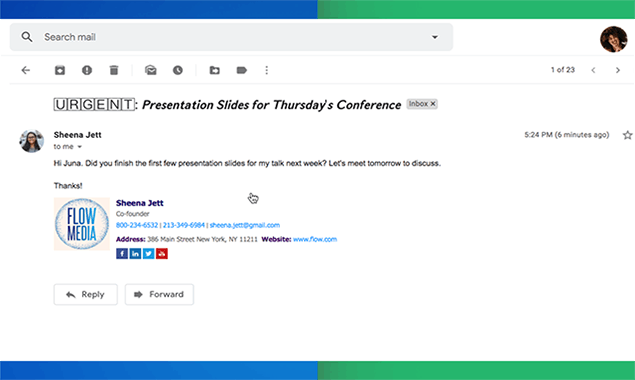Click the Flow Media logo in signature
Image resolution: width=635 pixels, height=380 pixels.
tap(82, 224)
